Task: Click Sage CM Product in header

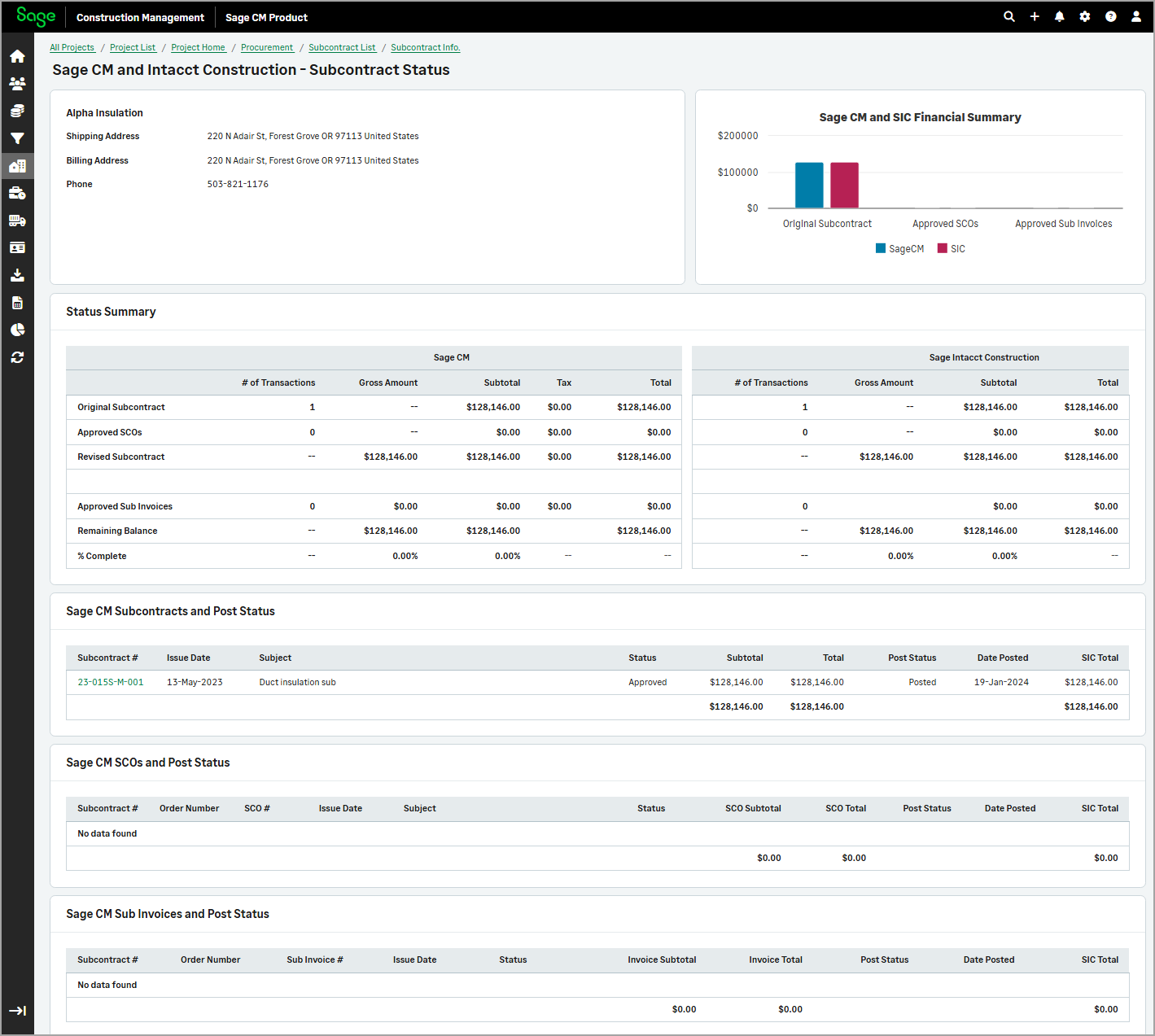Action: [266, 17]
